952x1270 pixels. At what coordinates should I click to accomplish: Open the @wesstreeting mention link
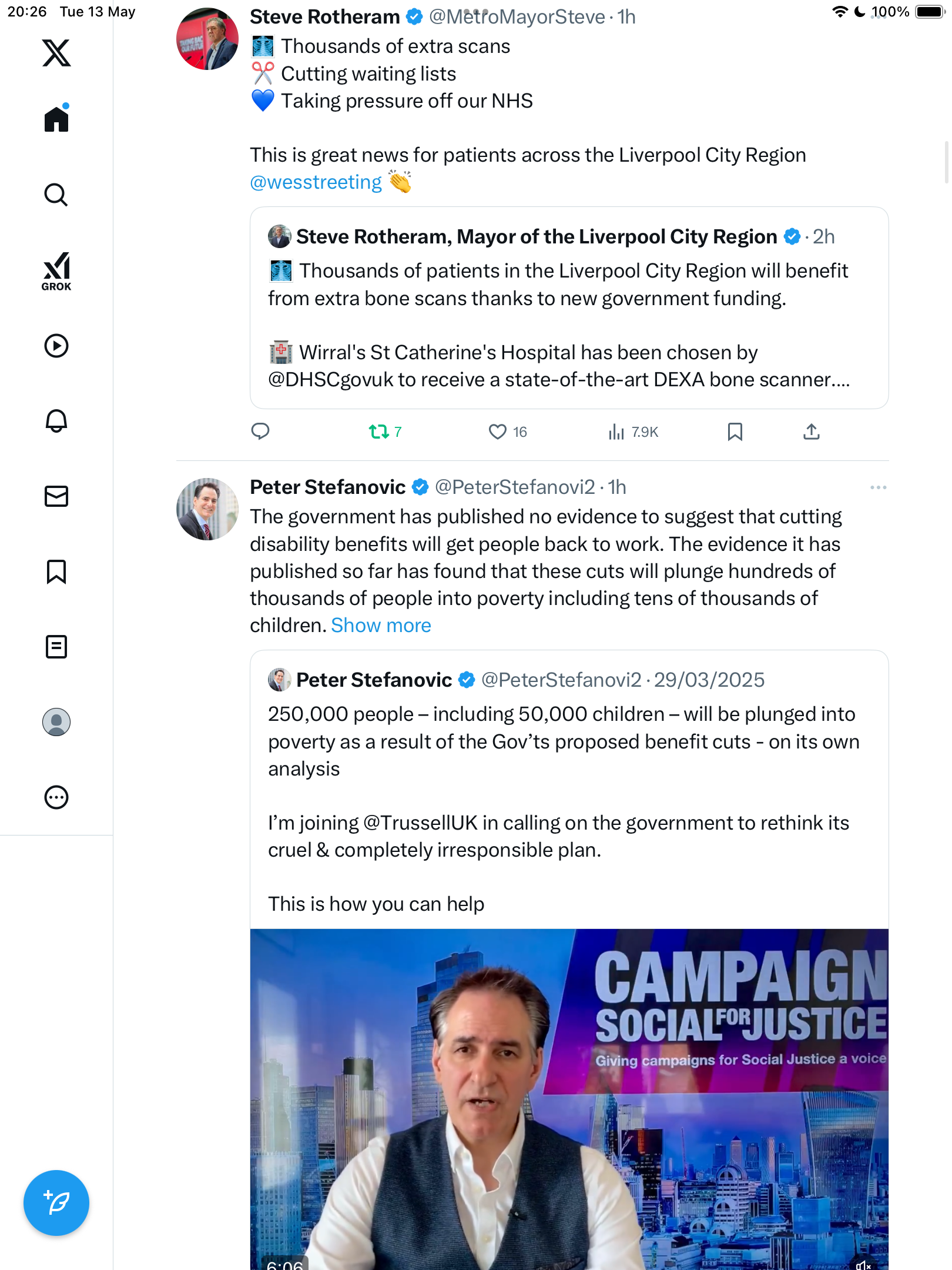click(x=316, y=182)
